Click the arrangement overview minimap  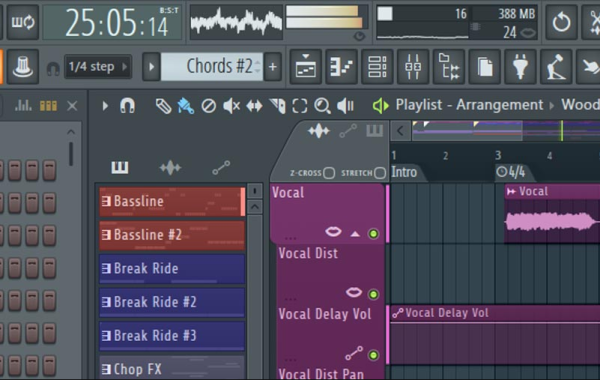[506, 131]
